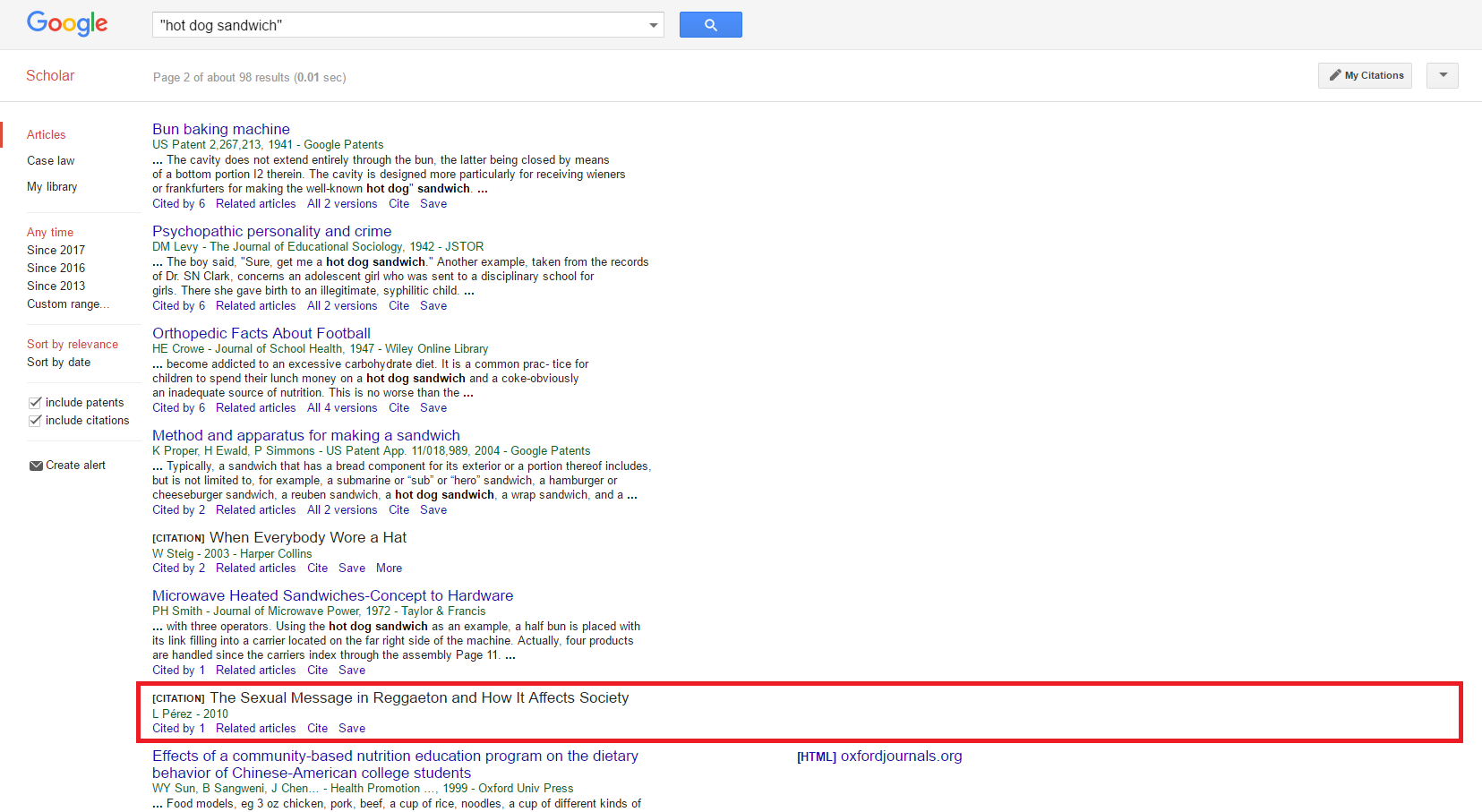
Task: Open the oxfordjournals.org HTML link
Action: tap(900, 756)
